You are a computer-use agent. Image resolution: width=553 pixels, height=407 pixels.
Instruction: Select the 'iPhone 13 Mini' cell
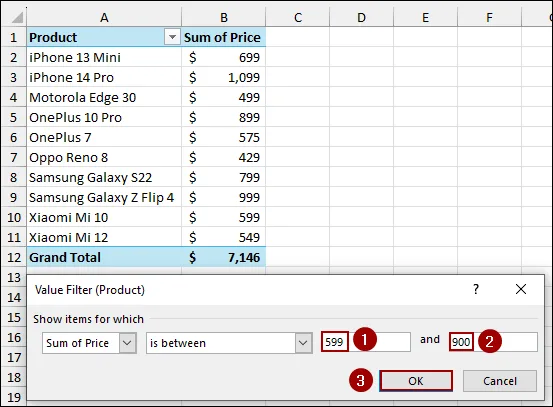pyautogui.click(x=104, y=57)
